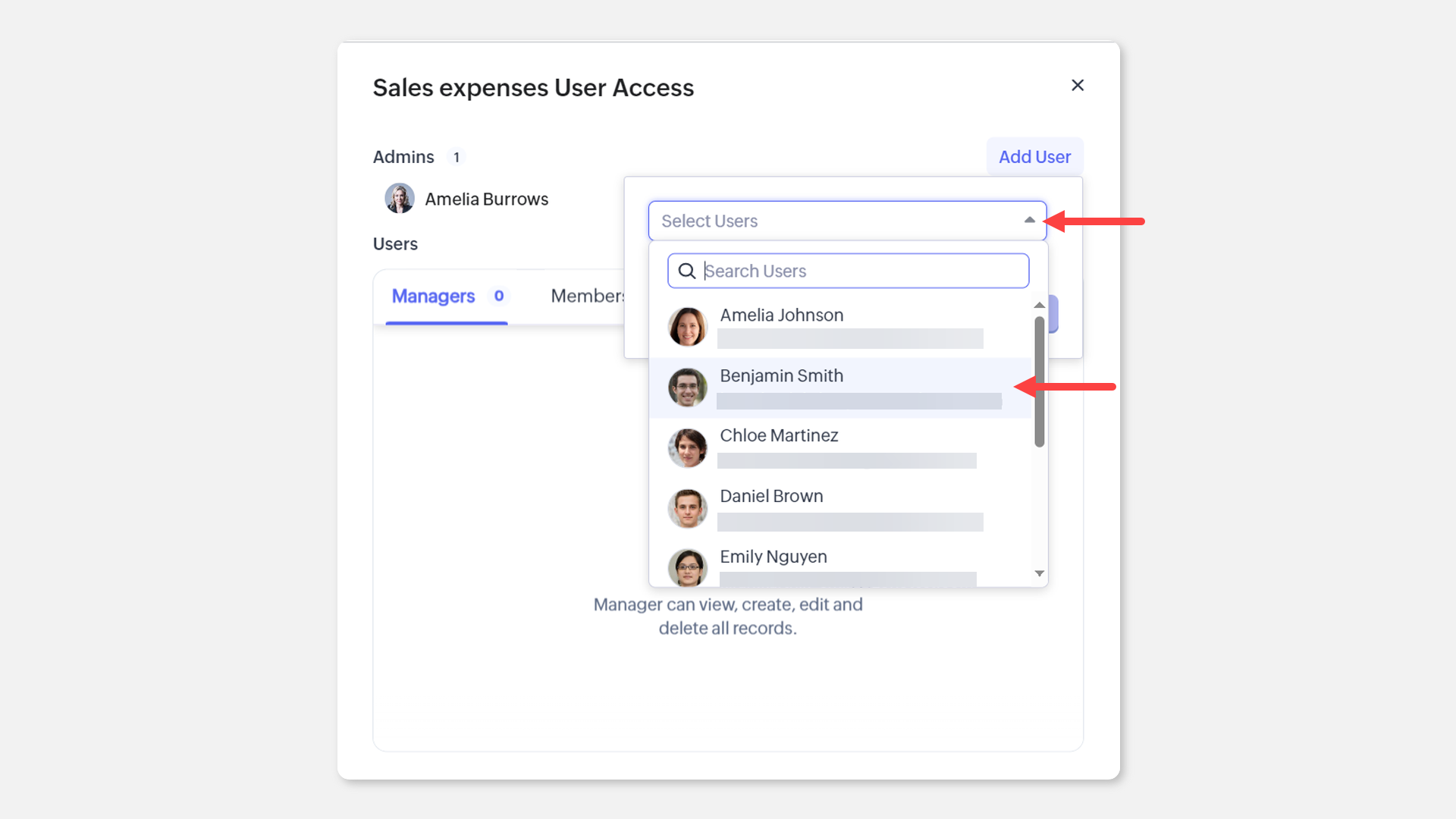Click Amelia Johnson's profile photo

pyautogui.click(x=687, y=327)
